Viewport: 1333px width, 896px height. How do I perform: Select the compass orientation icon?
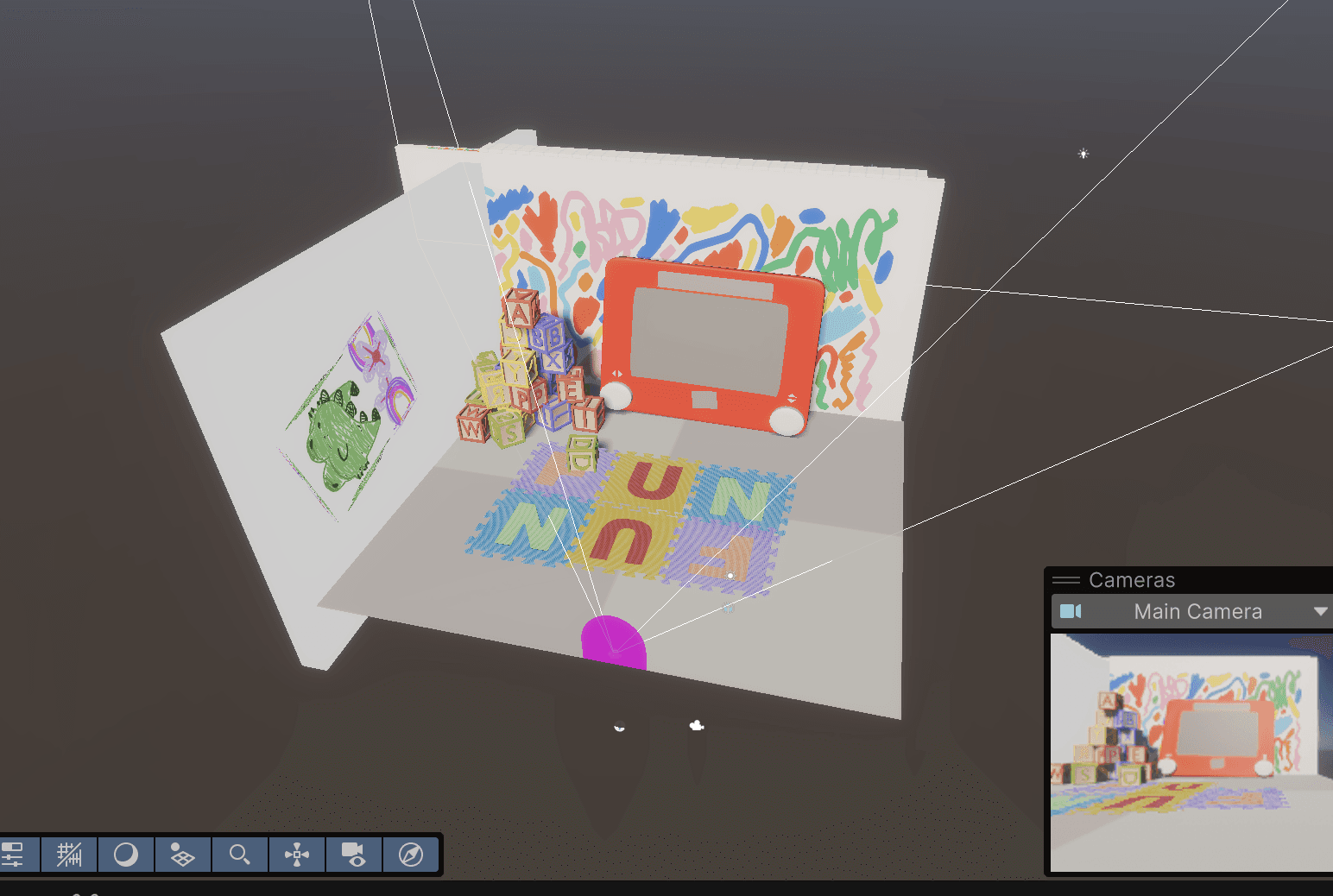tap(412, 855)
